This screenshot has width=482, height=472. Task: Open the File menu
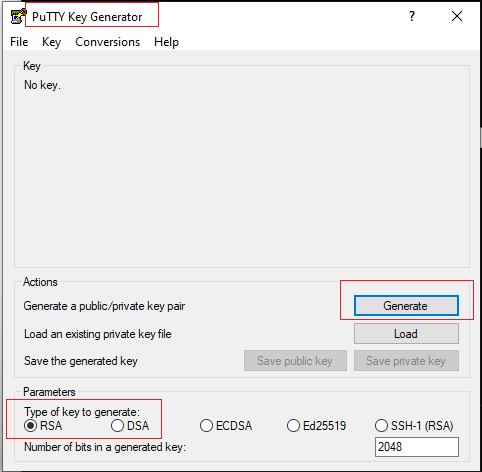click(19, 42)
